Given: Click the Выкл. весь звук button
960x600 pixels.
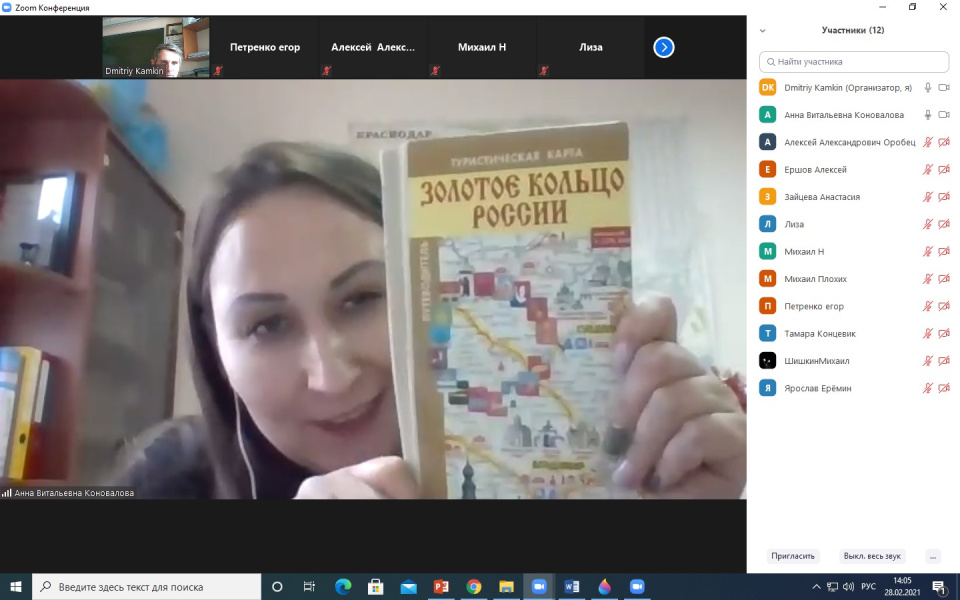Looking at the screenshot, I should pyautogui.click(x=872, y=556).
